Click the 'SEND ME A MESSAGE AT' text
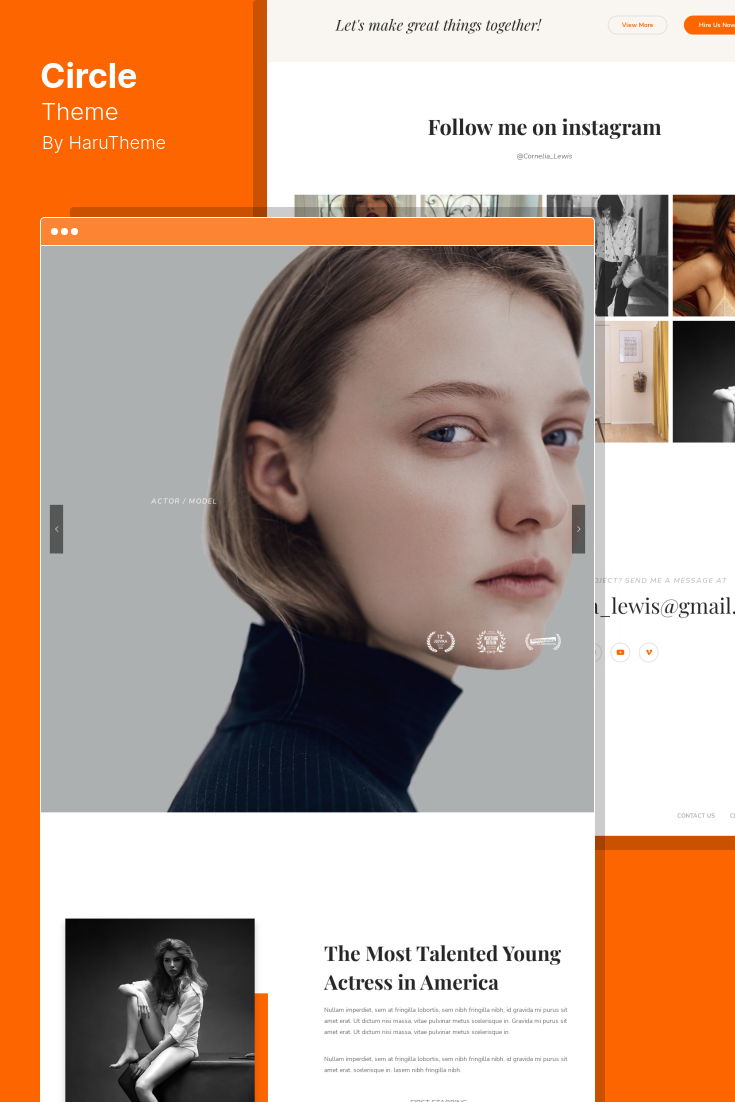The height and width of the screenshot is (1102, 735). tap(675, 581)
